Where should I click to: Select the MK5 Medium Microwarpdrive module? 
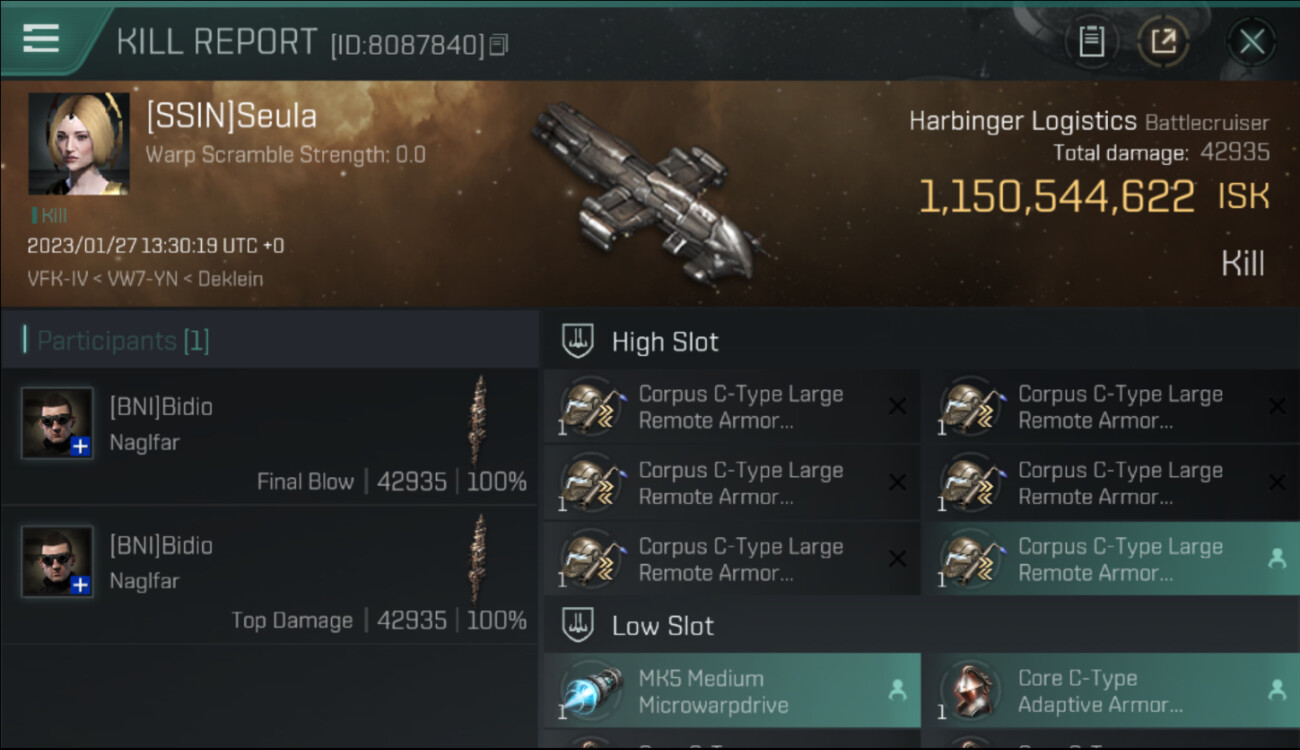pos(732,691)
